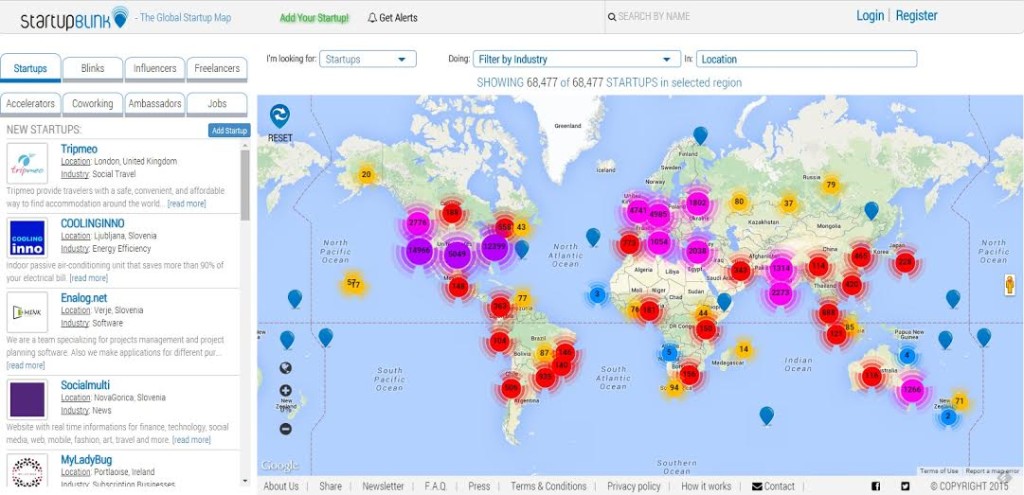
Task: Click the Get Alerts bell icon
Action: 372,18
